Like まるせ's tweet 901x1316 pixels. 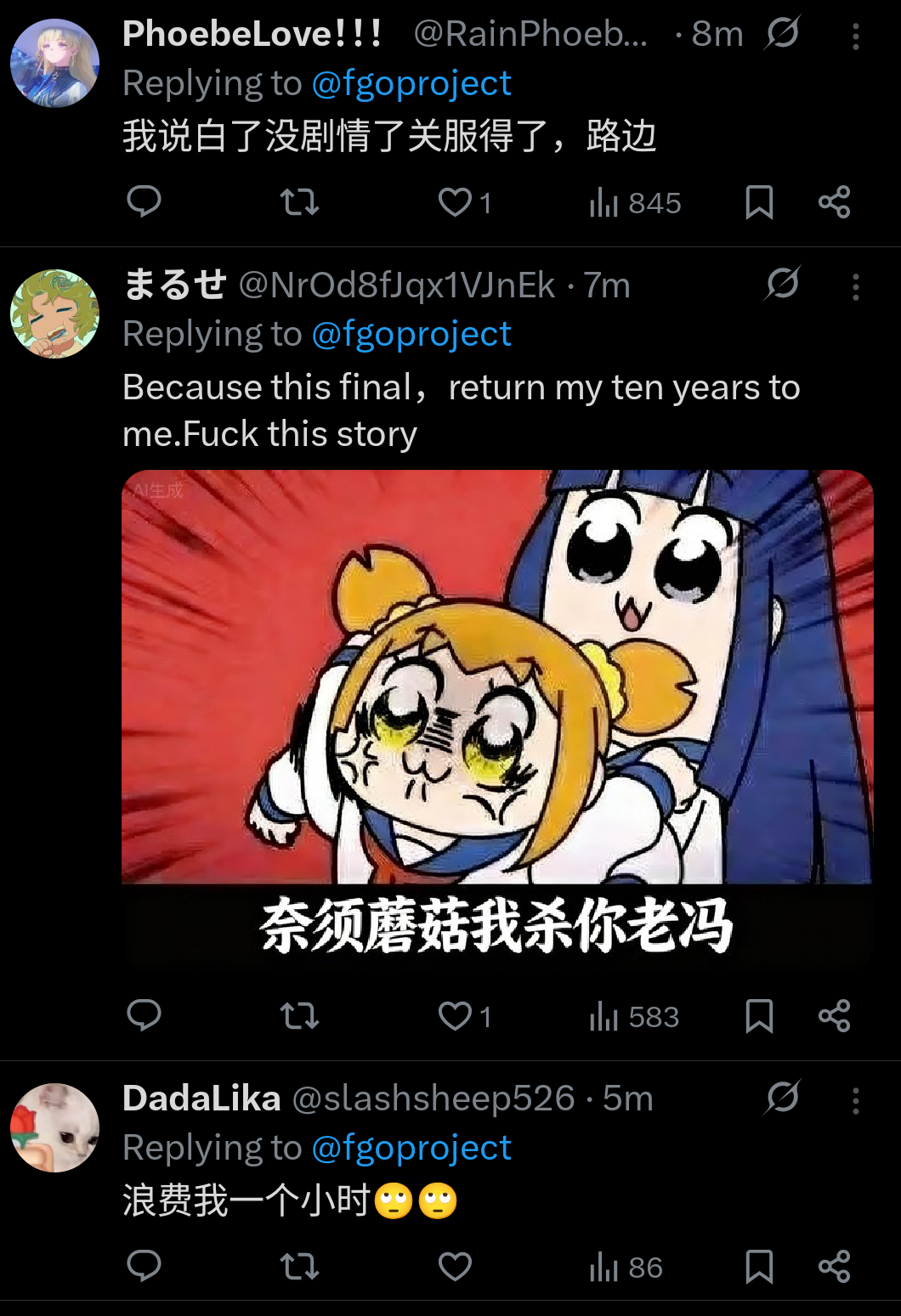pos(464,1015)
